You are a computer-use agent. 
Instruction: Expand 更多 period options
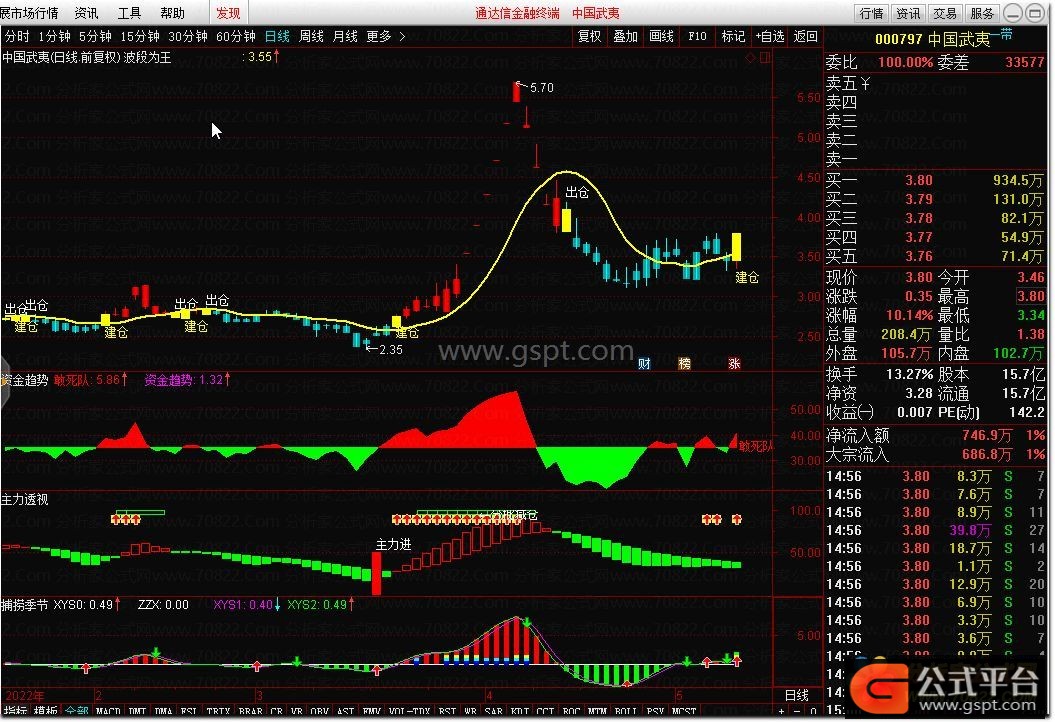point(385,36)
